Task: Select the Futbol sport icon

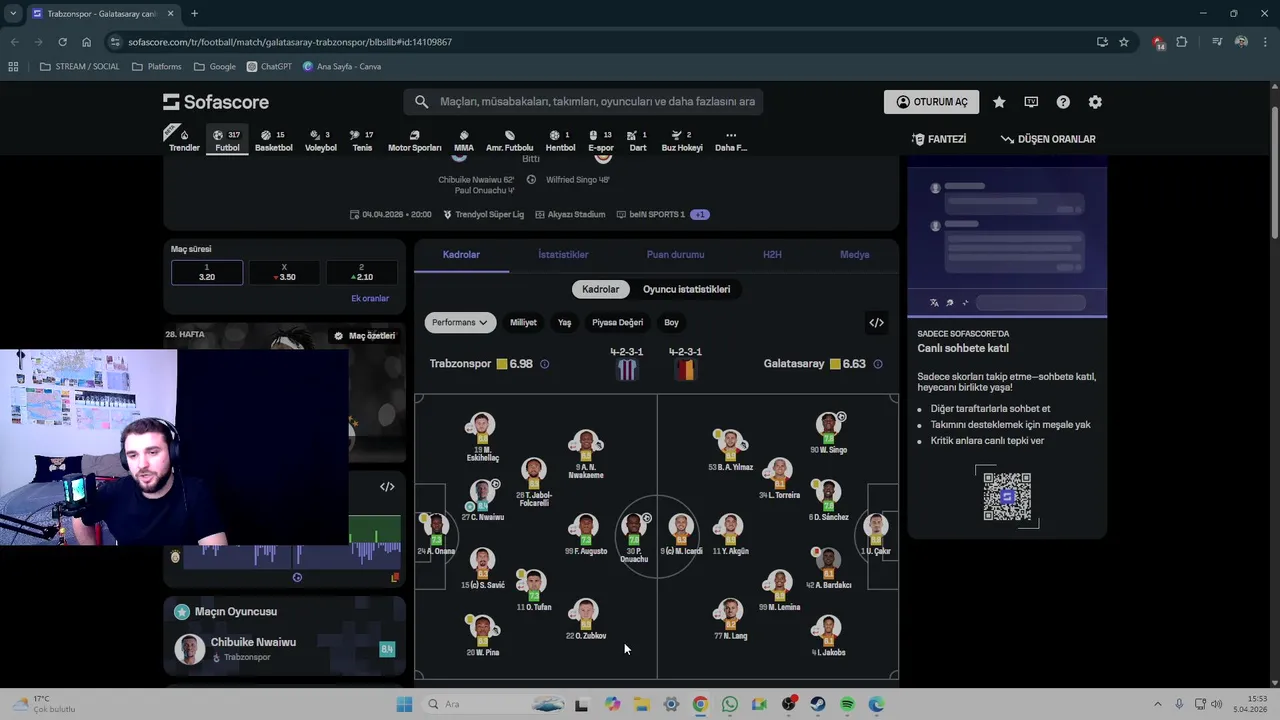Action: pyautogui.click(x=227, y=140)
